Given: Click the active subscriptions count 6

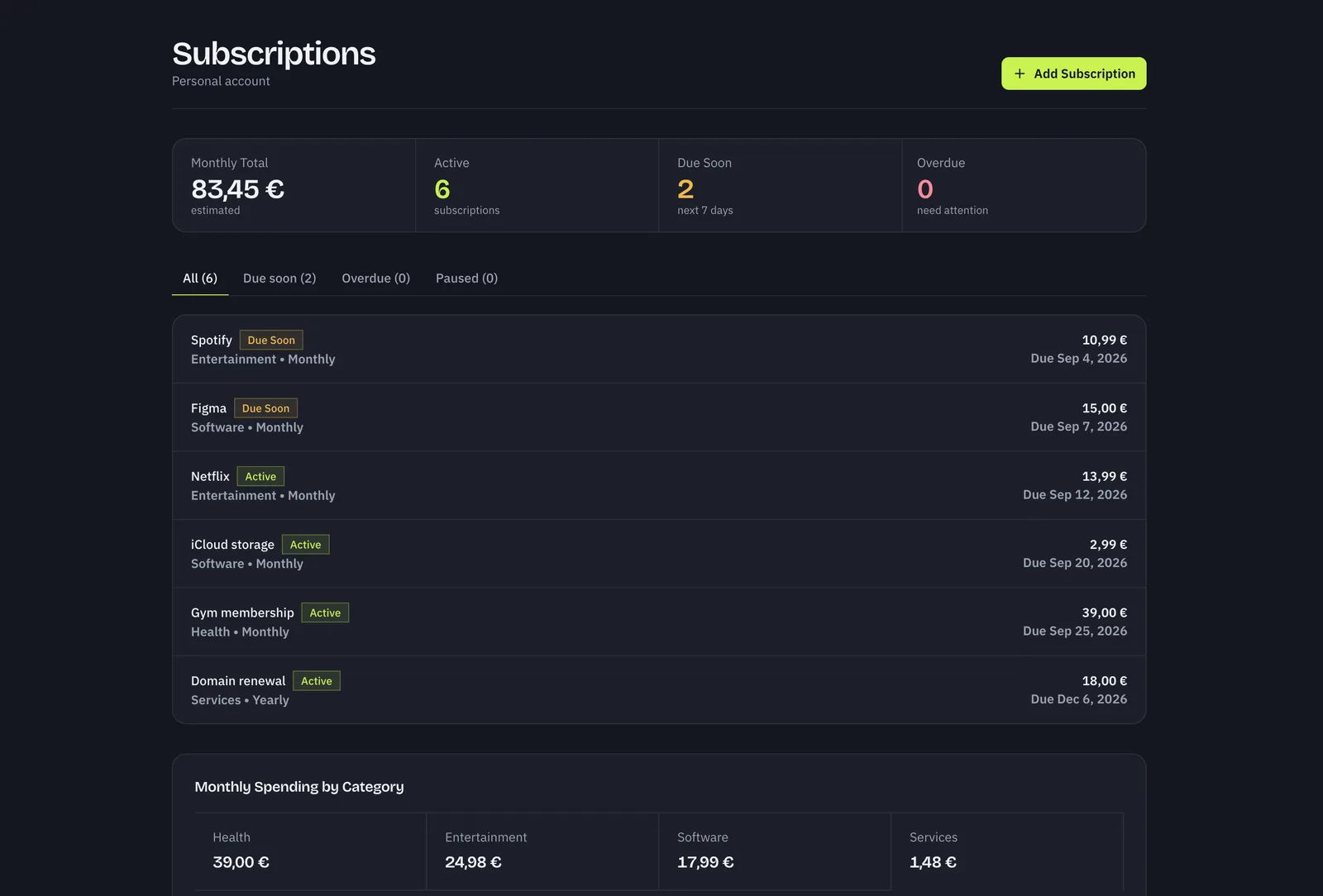Looking at the screenshot, I should pos(442,189).
